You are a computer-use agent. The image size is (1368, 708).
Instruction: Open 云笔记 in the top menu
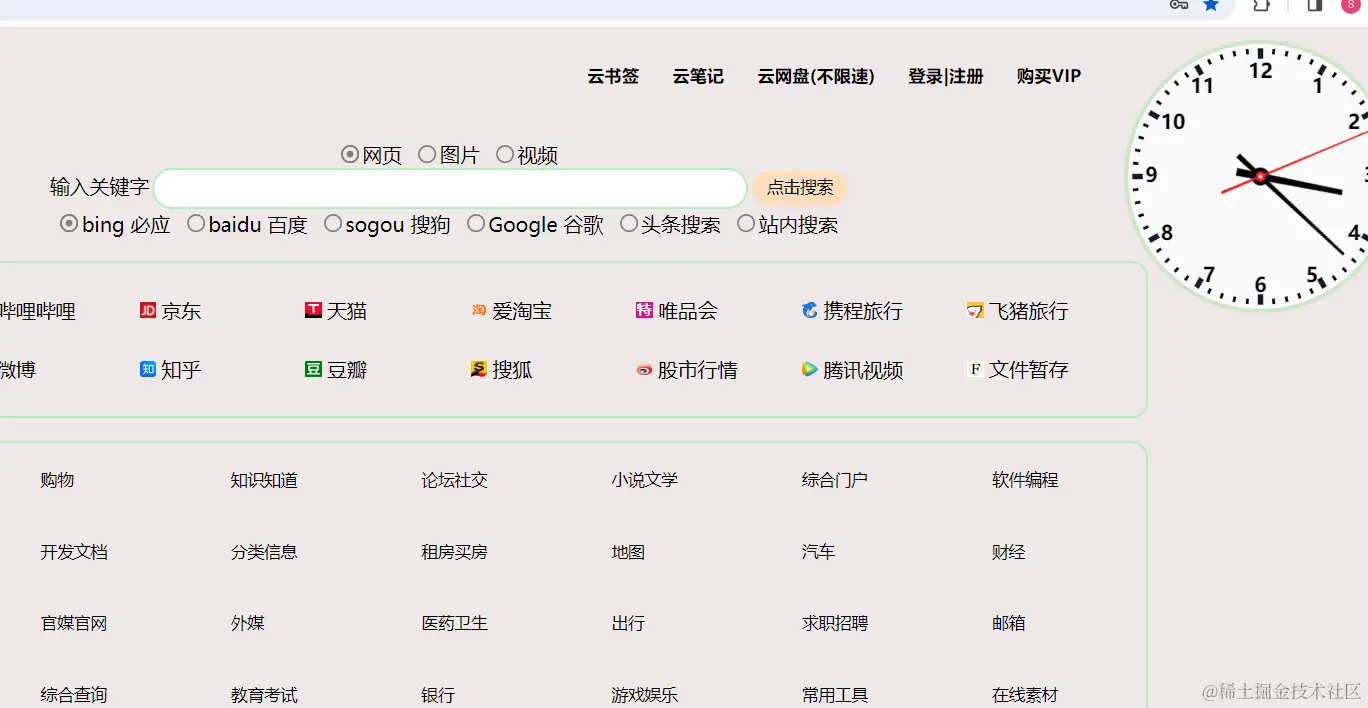(x=698, y=76)
